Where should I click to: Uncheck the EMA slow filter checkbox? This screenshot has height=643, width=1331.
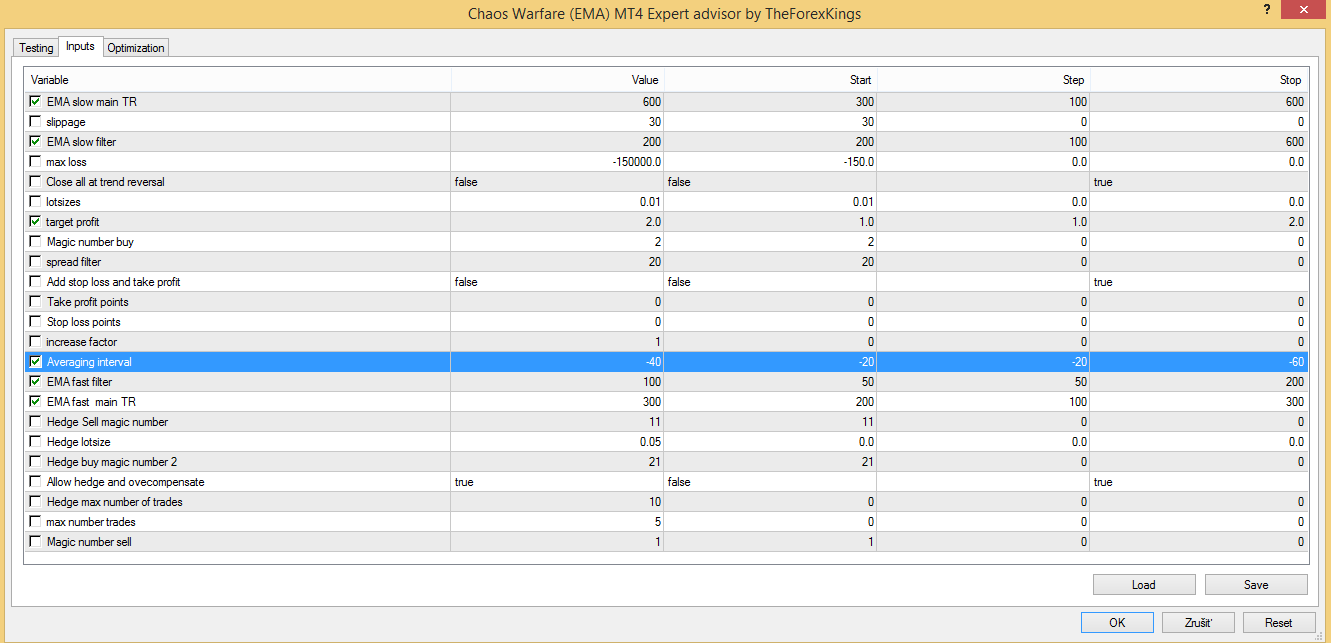click(x=36, y=142)
